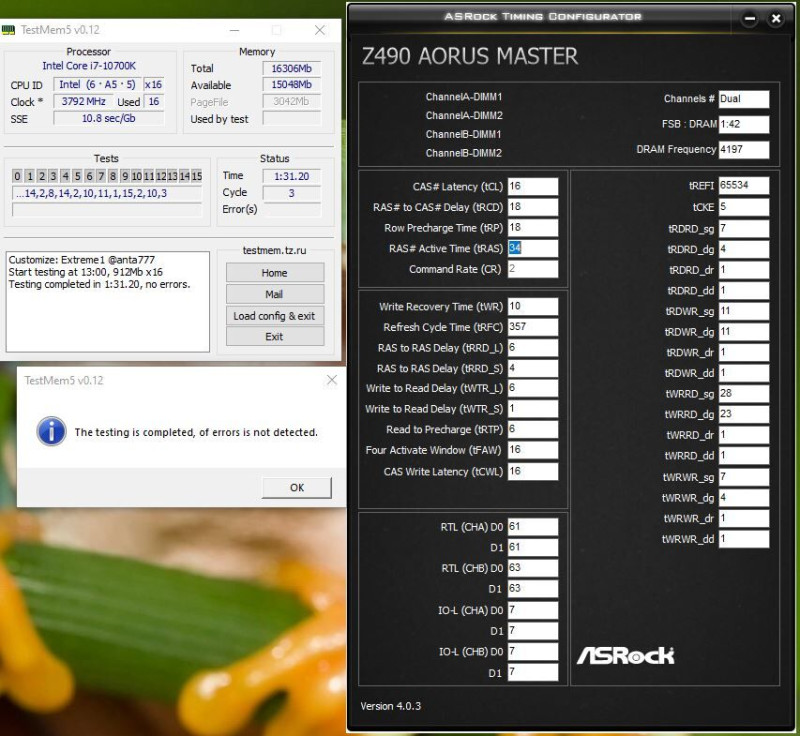Click Load config & exit button
800x736 pixels.
pos(274,316)
